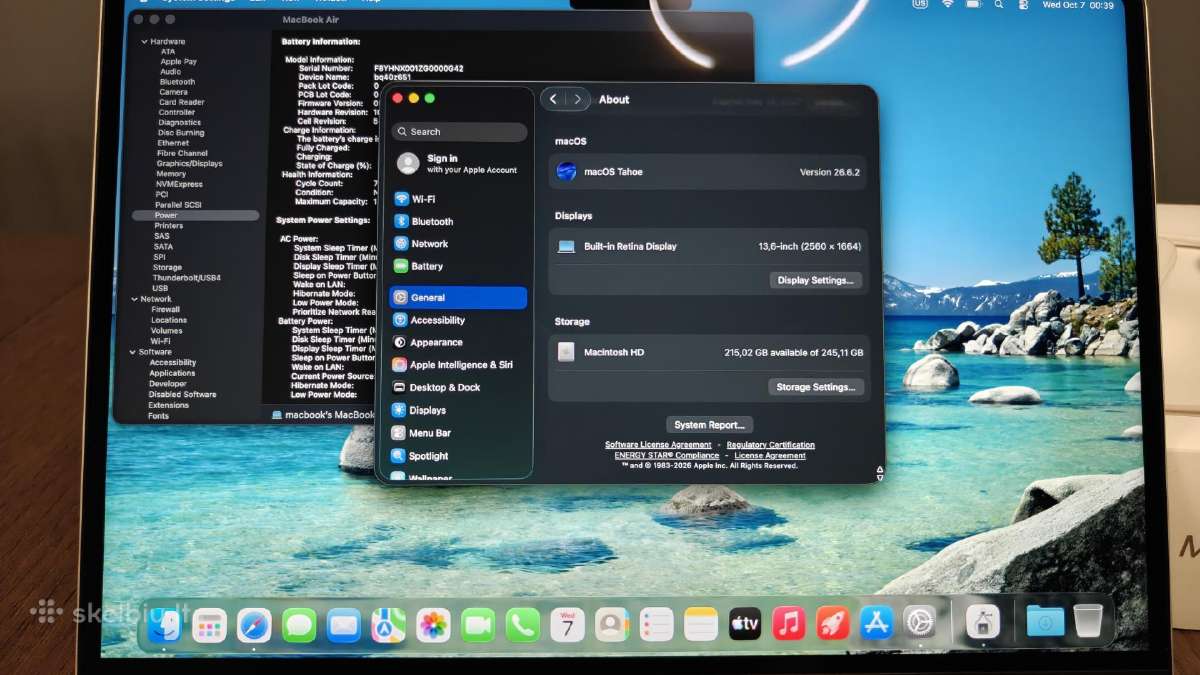Viewport: 1200px width, 675px height.
Task: Open the Downloads folder in Dock
Action: (x=1045, y=621)
